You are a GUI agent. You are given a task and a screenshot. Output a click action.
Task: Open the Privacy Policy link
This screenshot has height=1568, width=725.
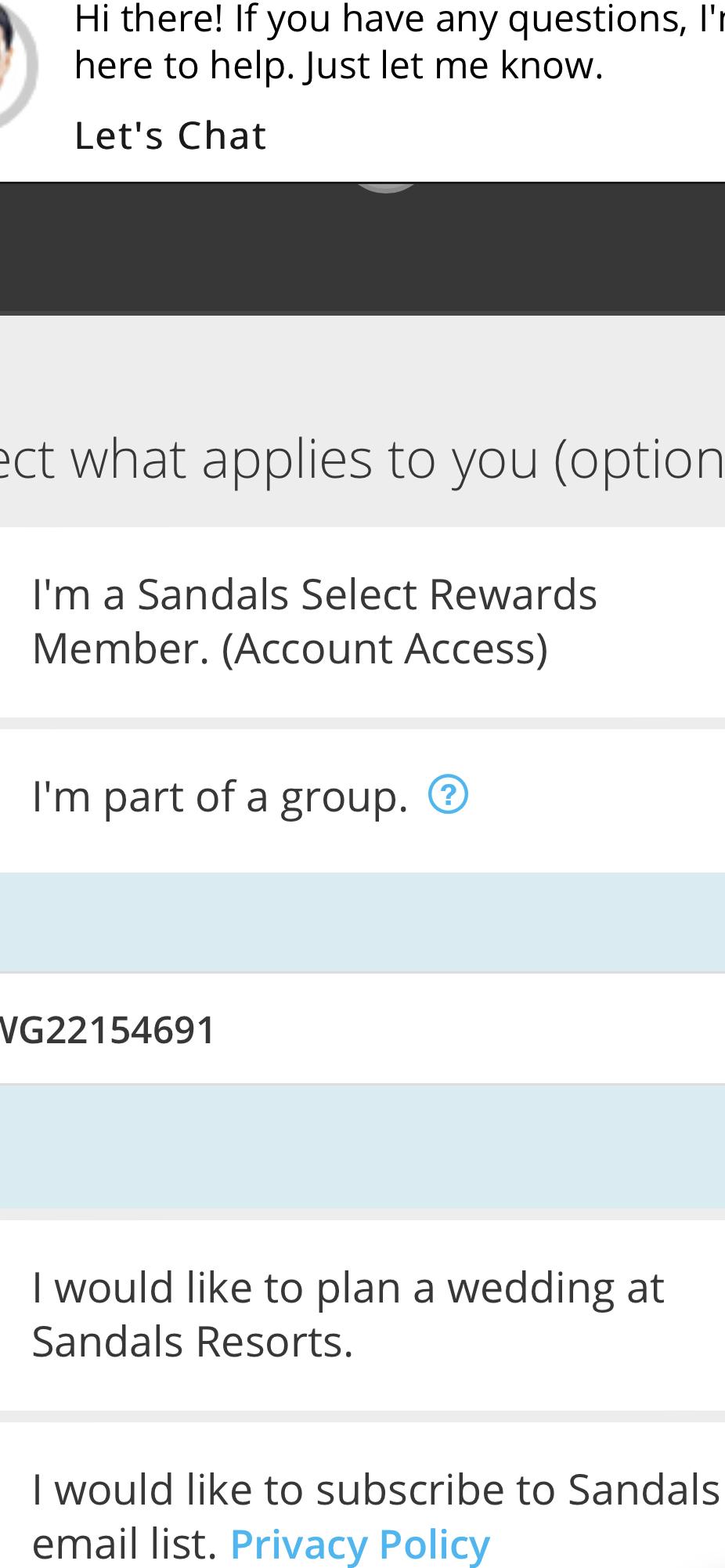pos(360,1544)
